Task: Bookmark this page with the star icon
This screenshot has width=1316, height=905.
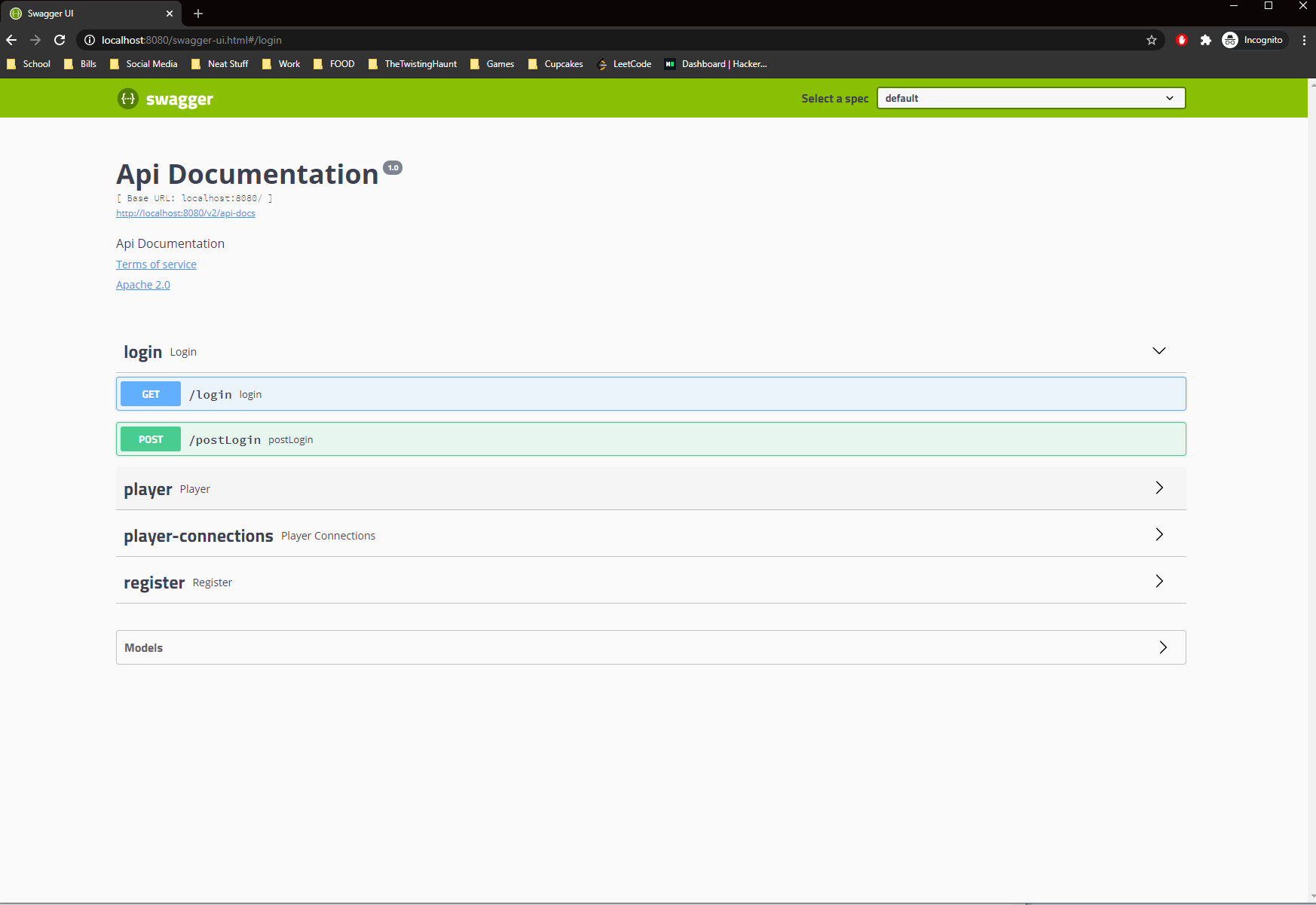Action: [x=1152, y=40]
